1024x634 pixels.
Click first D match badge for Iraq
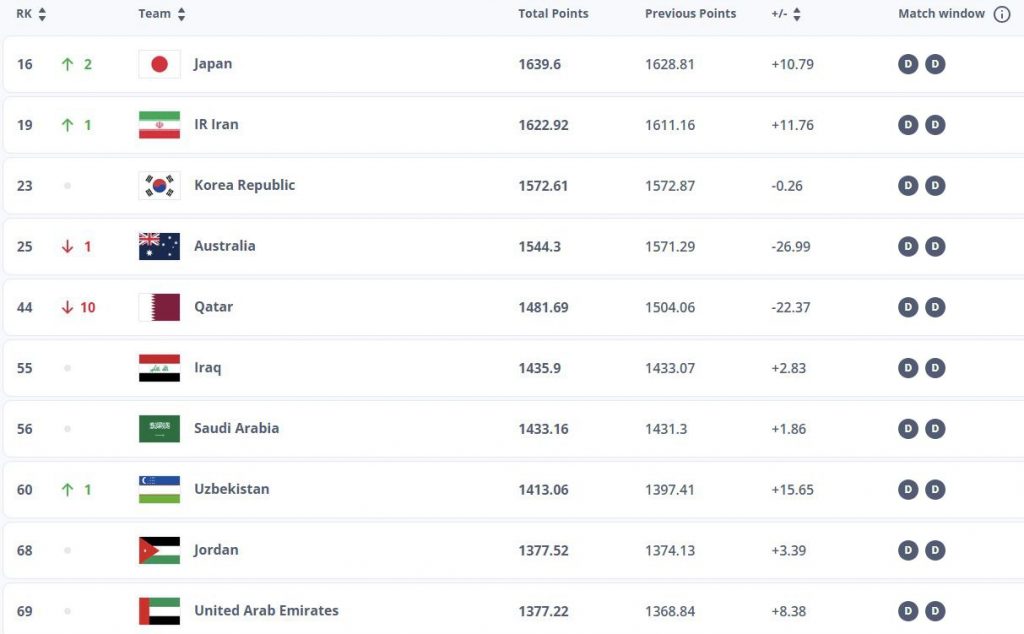[x=908, y=368]
